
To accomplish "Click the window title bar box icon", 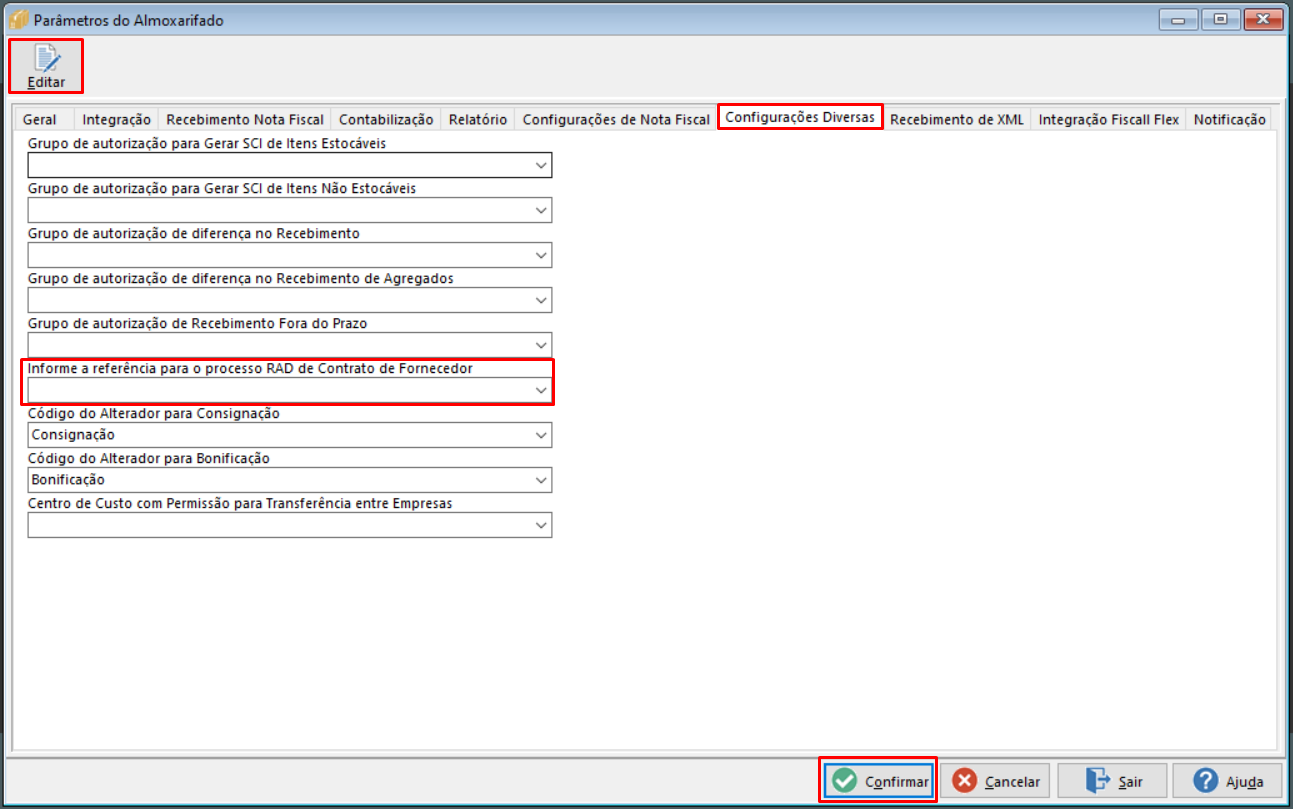I will pyautogui.click(x=18, y=19).
